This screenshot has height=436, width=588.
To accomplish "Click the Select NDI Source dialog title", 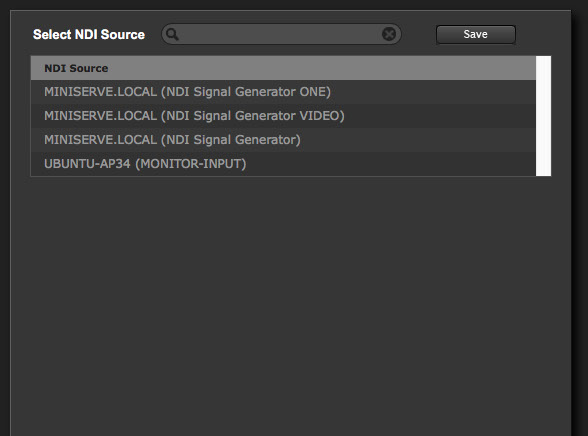I will [x=89, y=34].
